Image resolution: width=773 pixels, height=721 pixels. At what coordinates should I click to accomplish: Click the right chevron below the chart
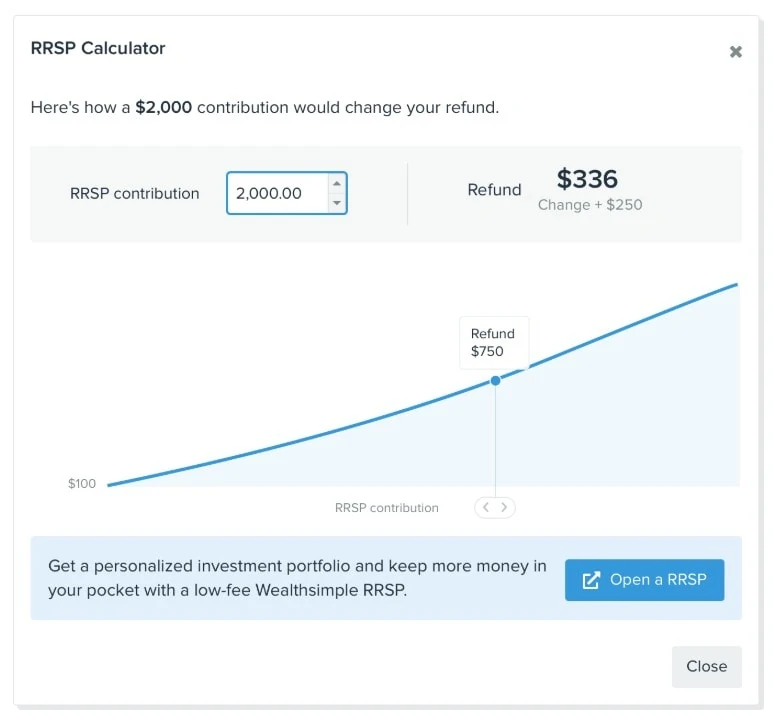click(504, 507)
